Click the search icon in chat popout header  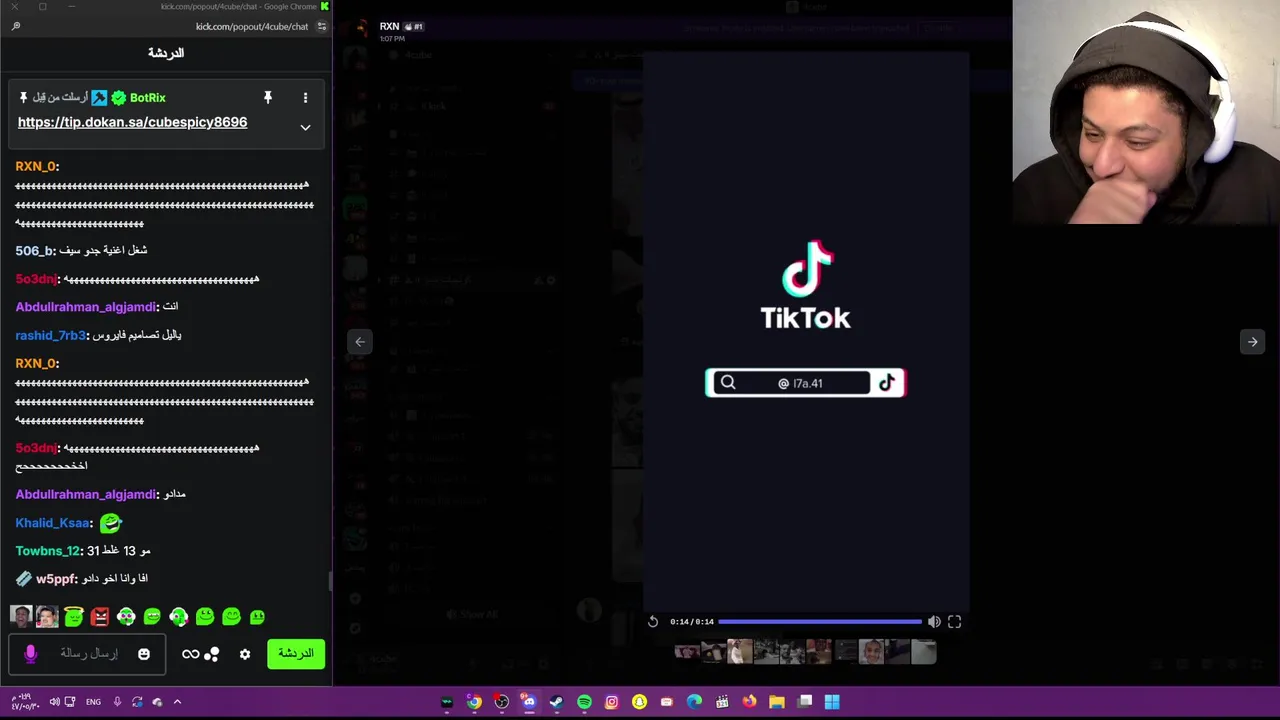pos(16,26)
